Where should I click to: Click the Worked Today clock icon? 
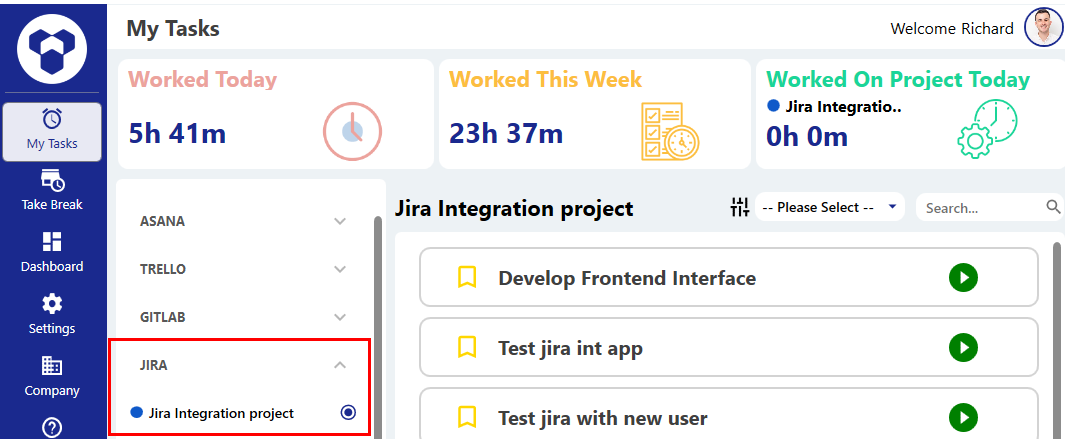(x=352, y=132)
